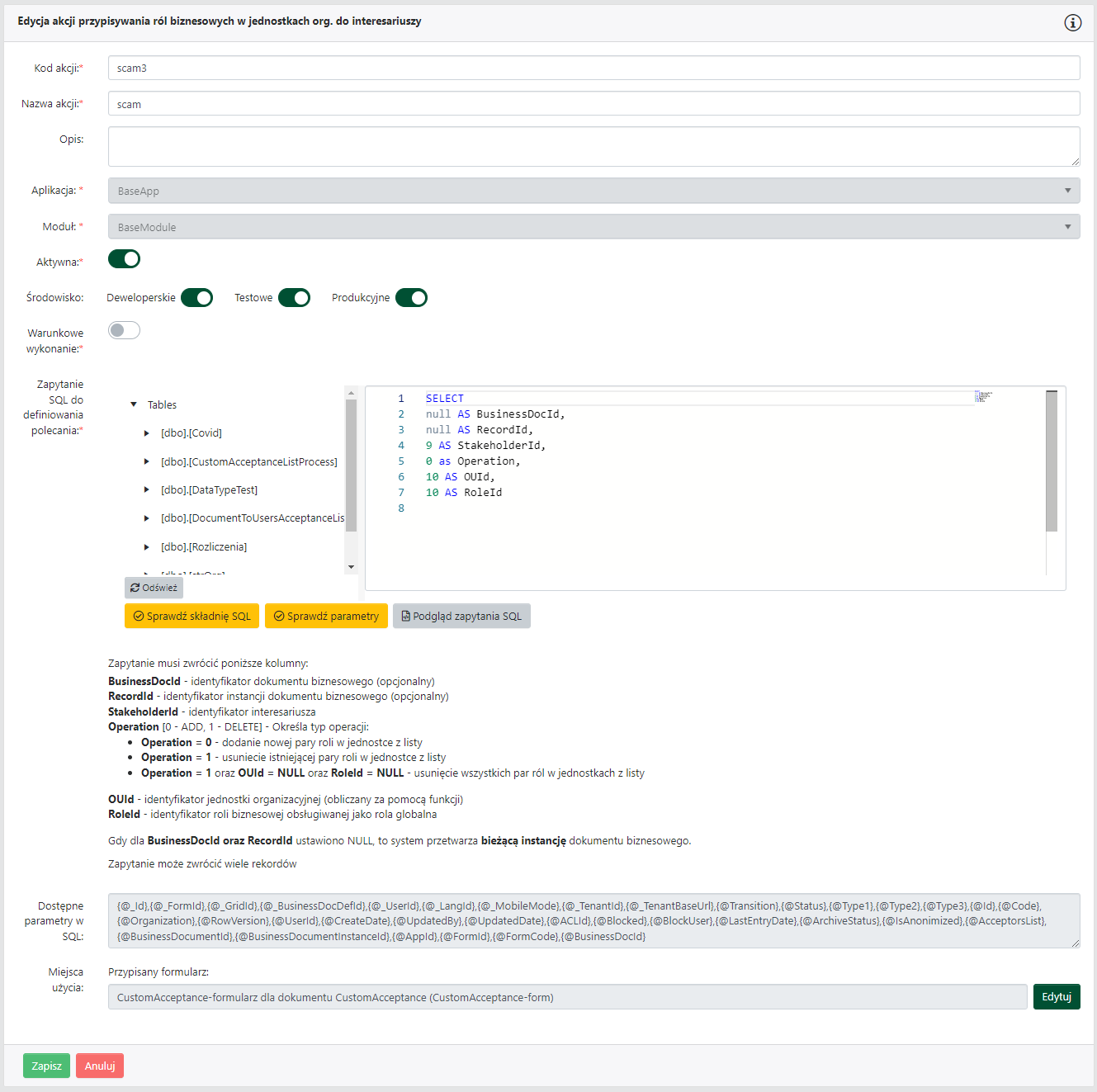This screenshot has width=1097, height=1092.
Task: Open Podgląd zapytania SQL preview
Action: [x=461, y=617]
